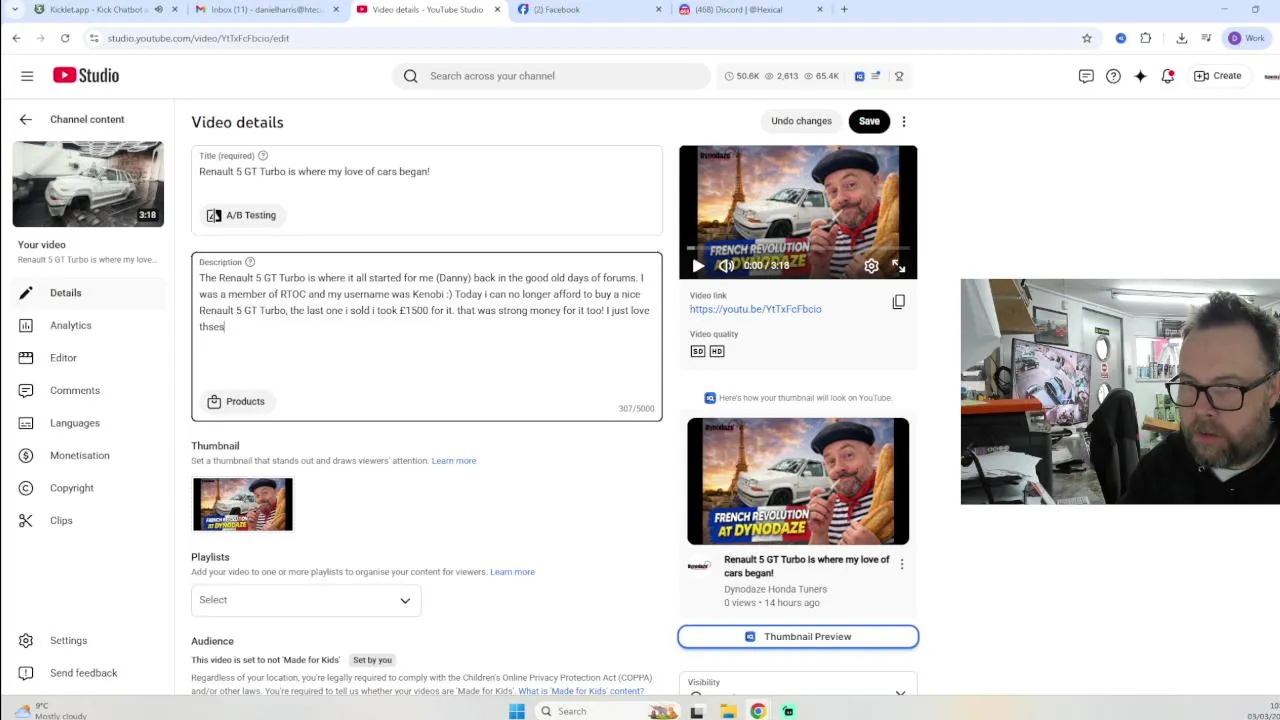This screenshot has height=720, width=1280.
Task: Click the YouTube Studio logo
Action: 86,76
